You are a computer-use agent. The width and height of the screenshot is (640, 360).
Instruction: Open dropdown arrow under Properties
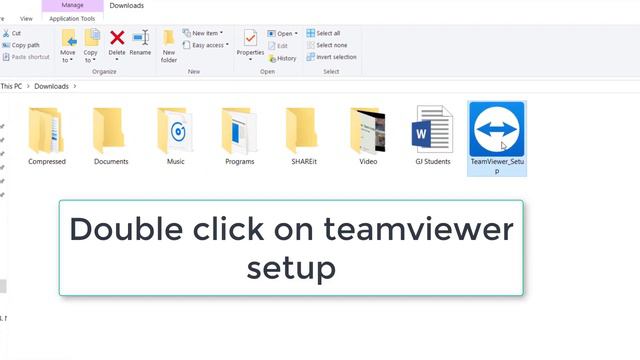(x=250, y=60)
